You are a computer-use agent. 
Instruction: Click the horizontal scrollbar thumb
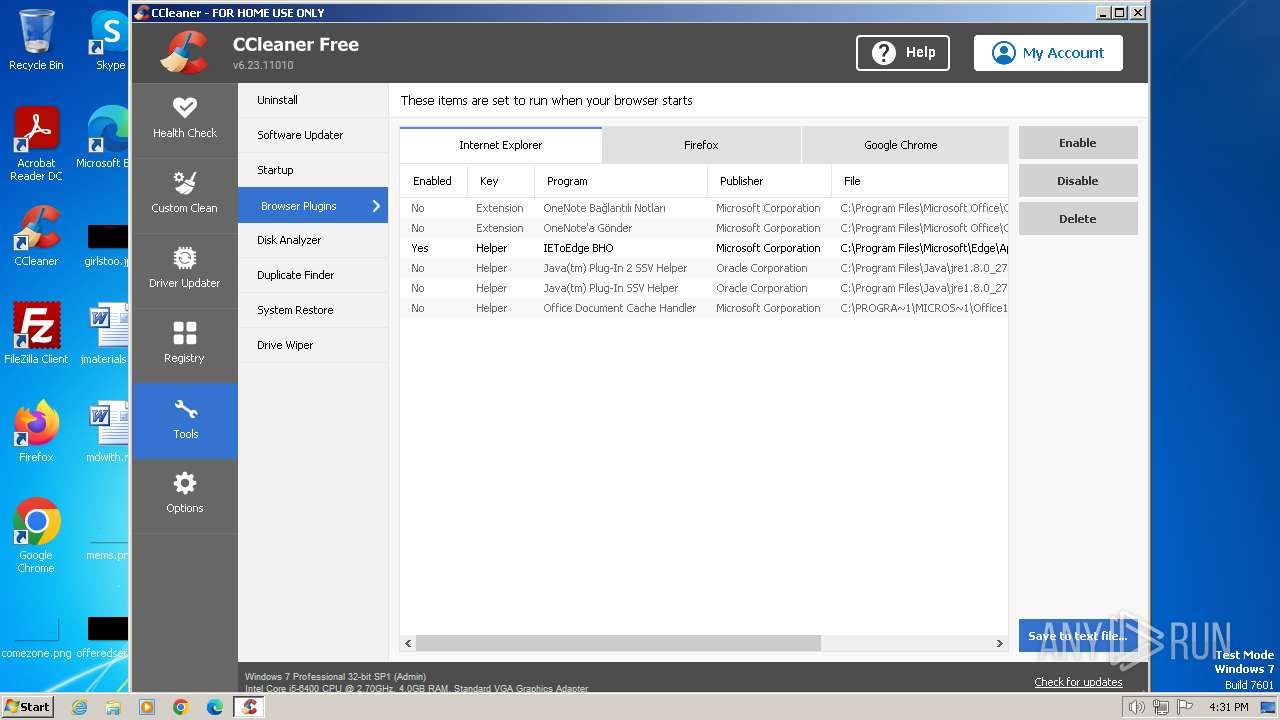[618, 643]
